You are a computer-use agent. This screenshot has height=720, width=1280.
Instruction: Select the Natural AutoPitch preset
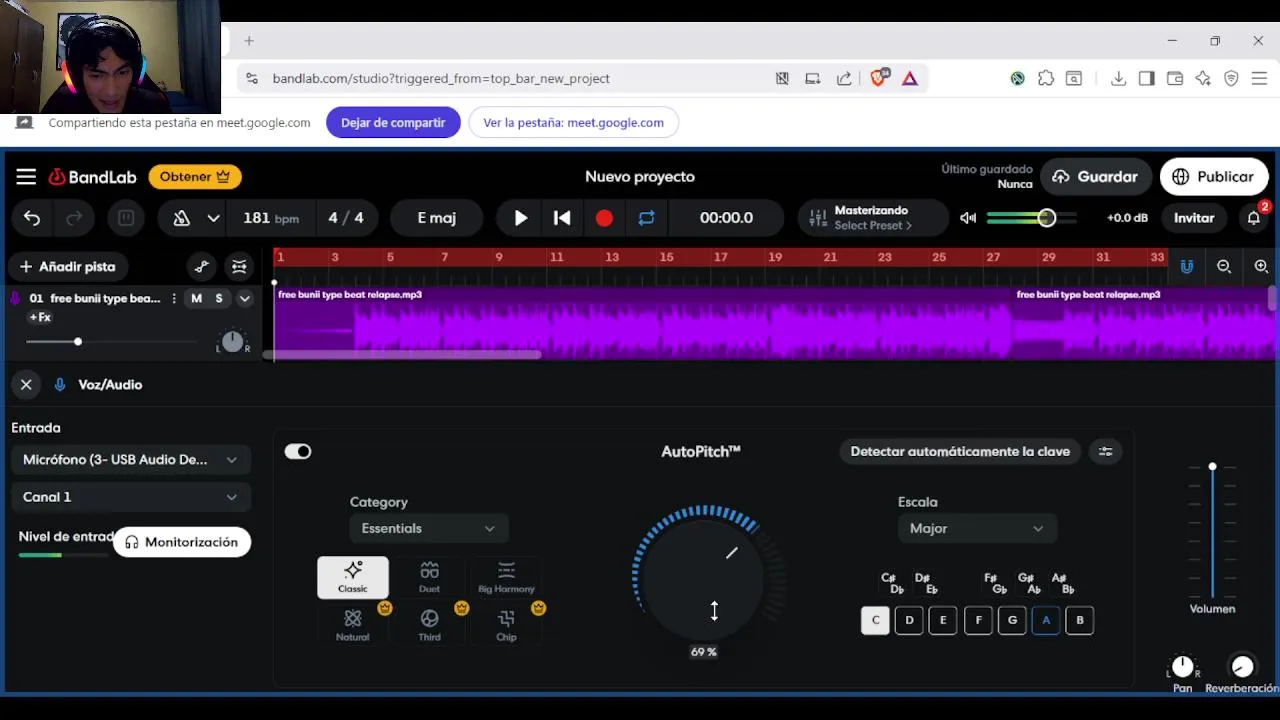(x=353, y=625)
